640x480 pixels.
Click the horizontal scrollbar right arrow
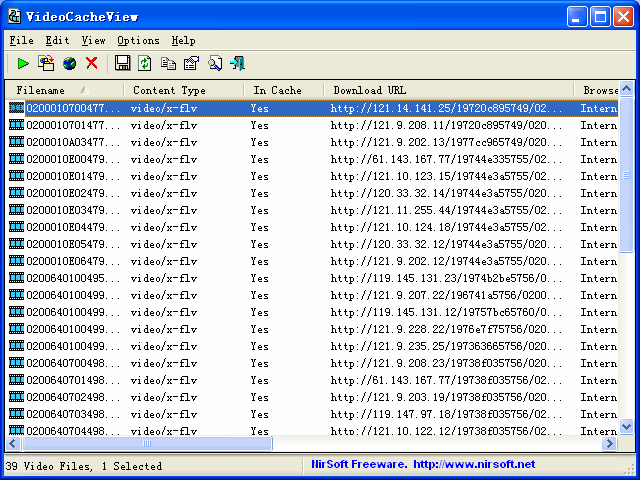pyautogui.click(x=611, y=444)
